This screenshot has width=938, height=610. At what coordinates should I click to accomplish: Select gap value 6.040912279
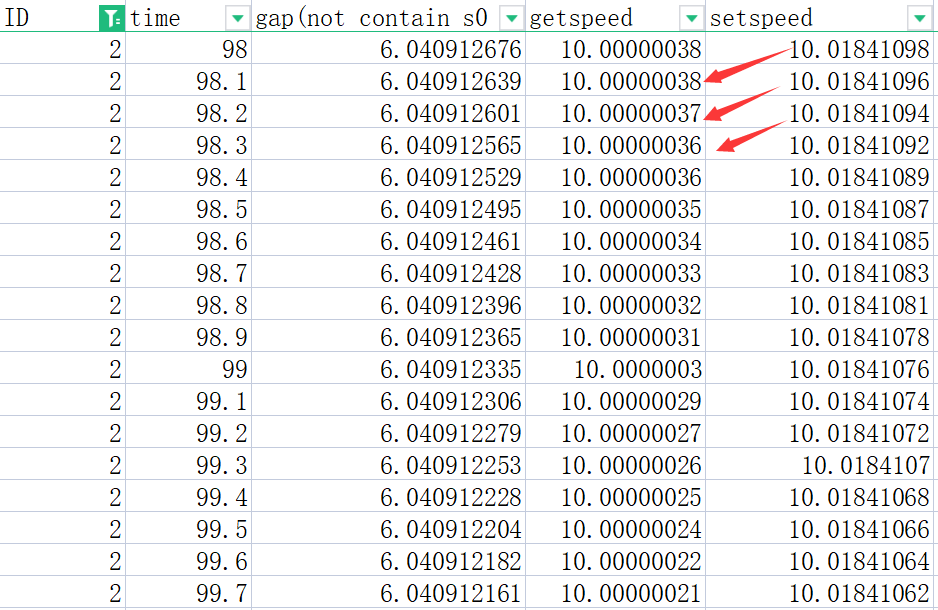388,432
